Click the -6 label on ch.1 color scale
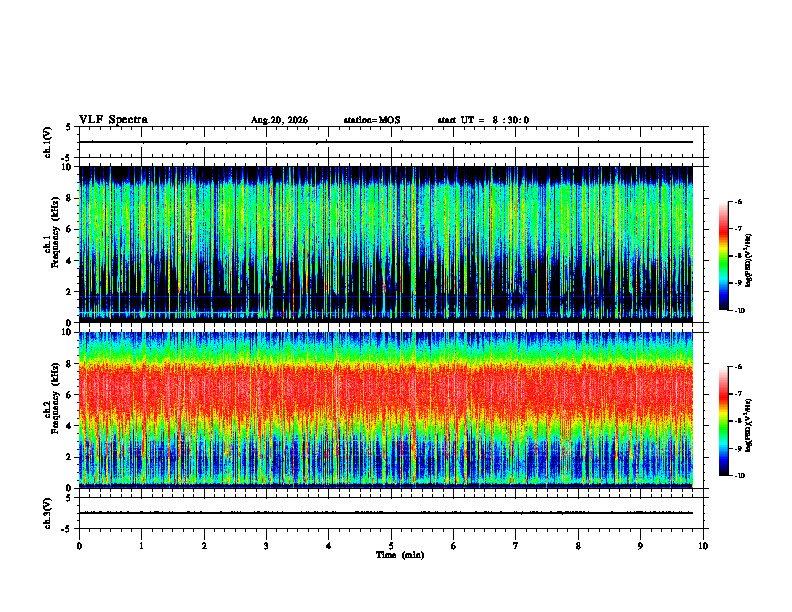The width and height of the screenshot is (792, 612). pyautogui.click(x=738, y=201)
